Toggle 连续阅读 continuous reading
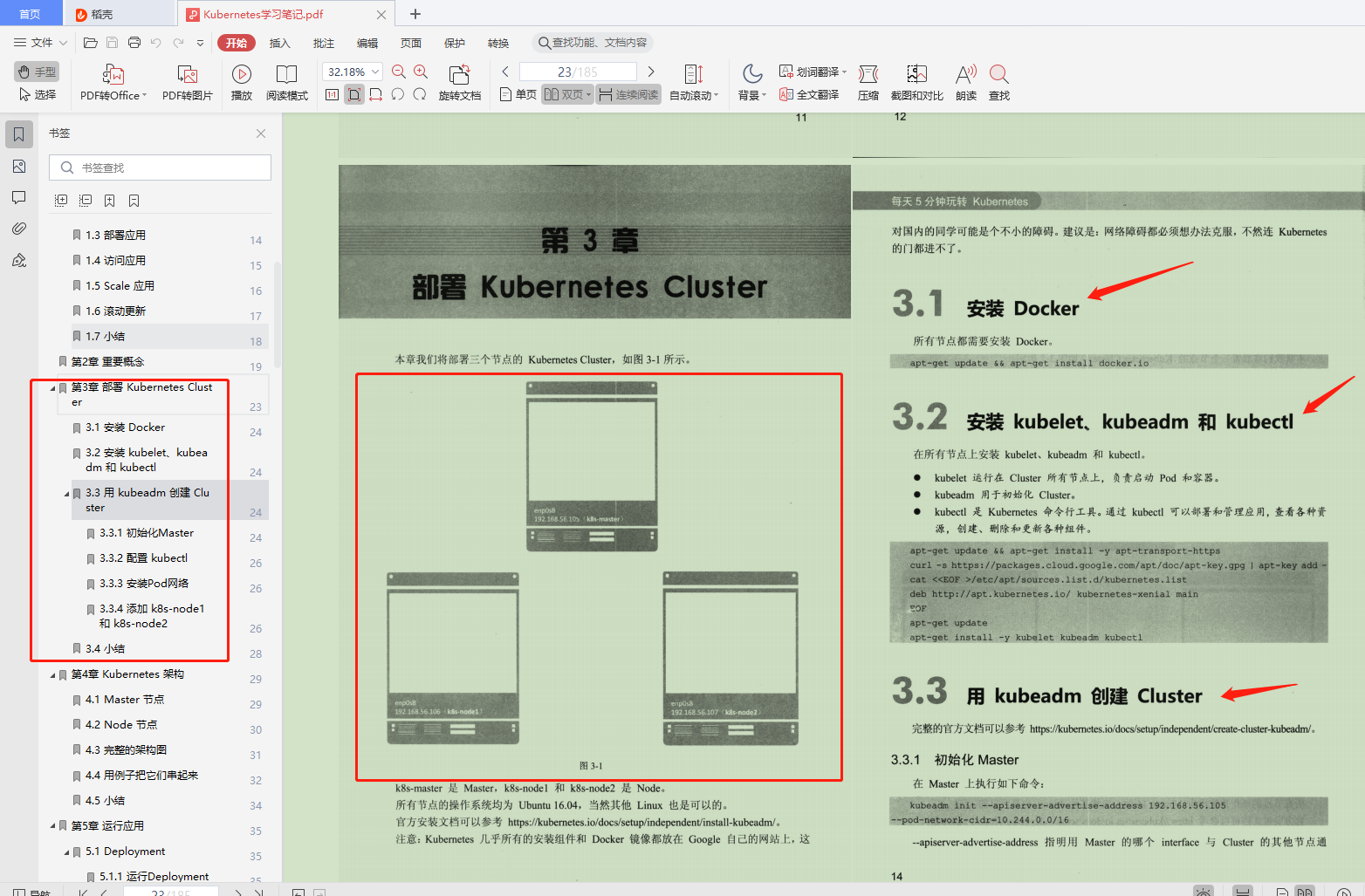The height and width of the screenshot is (896, 1365). [628, 94]
